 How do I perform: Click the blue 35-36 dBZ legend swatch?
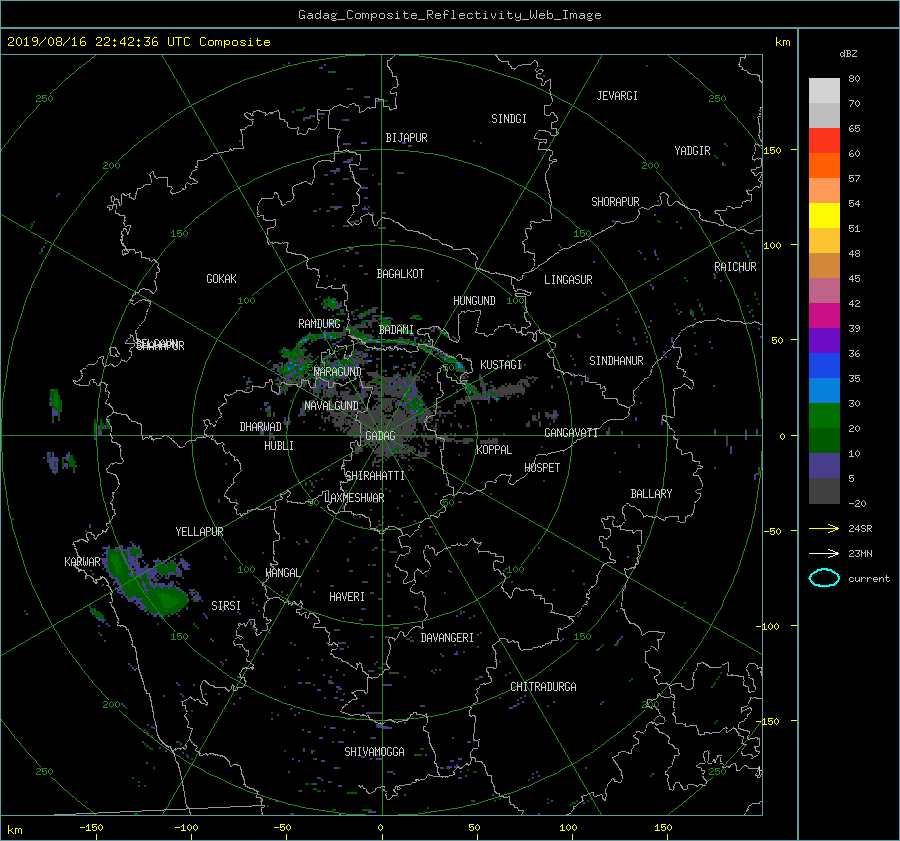click(824, 366)
